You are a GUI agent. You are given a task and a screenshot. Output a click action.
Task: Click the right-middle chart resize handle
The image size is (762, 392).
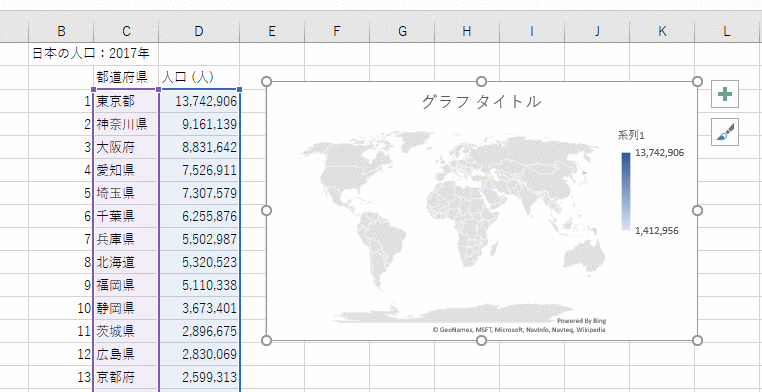click(697, 210)
